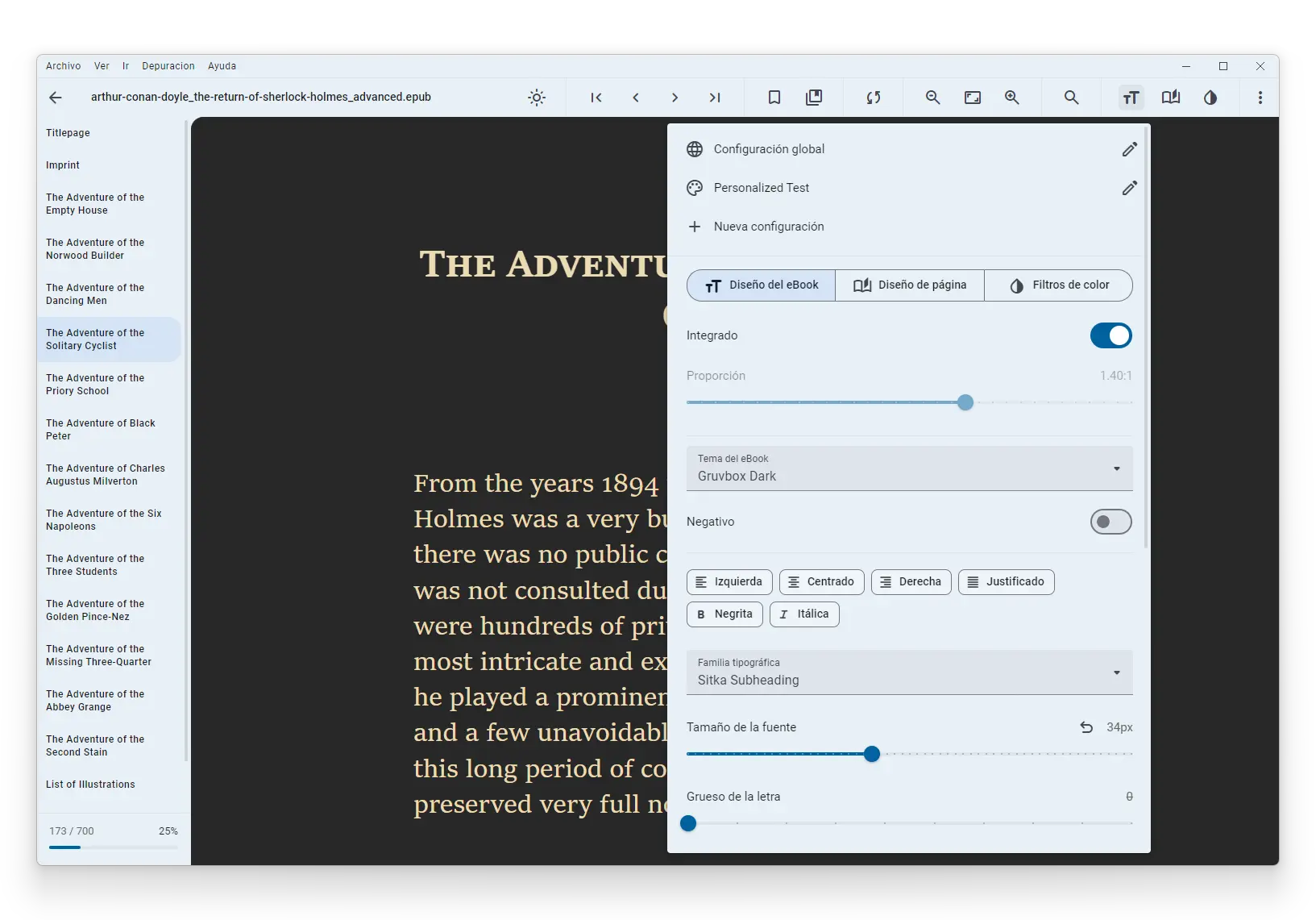Jump to first page using toolbar icon
1316x920 pixels.
(596, 98)
